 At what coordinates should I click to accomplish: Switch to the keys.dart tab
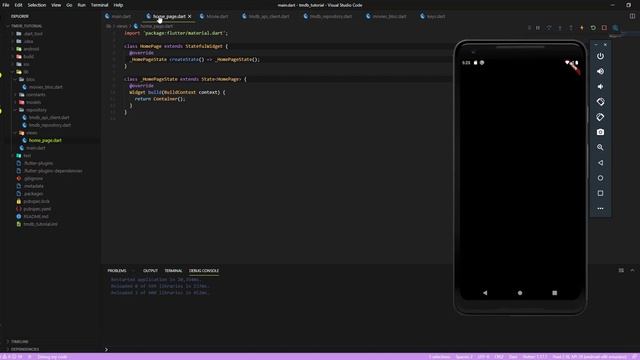pos(433,16)
